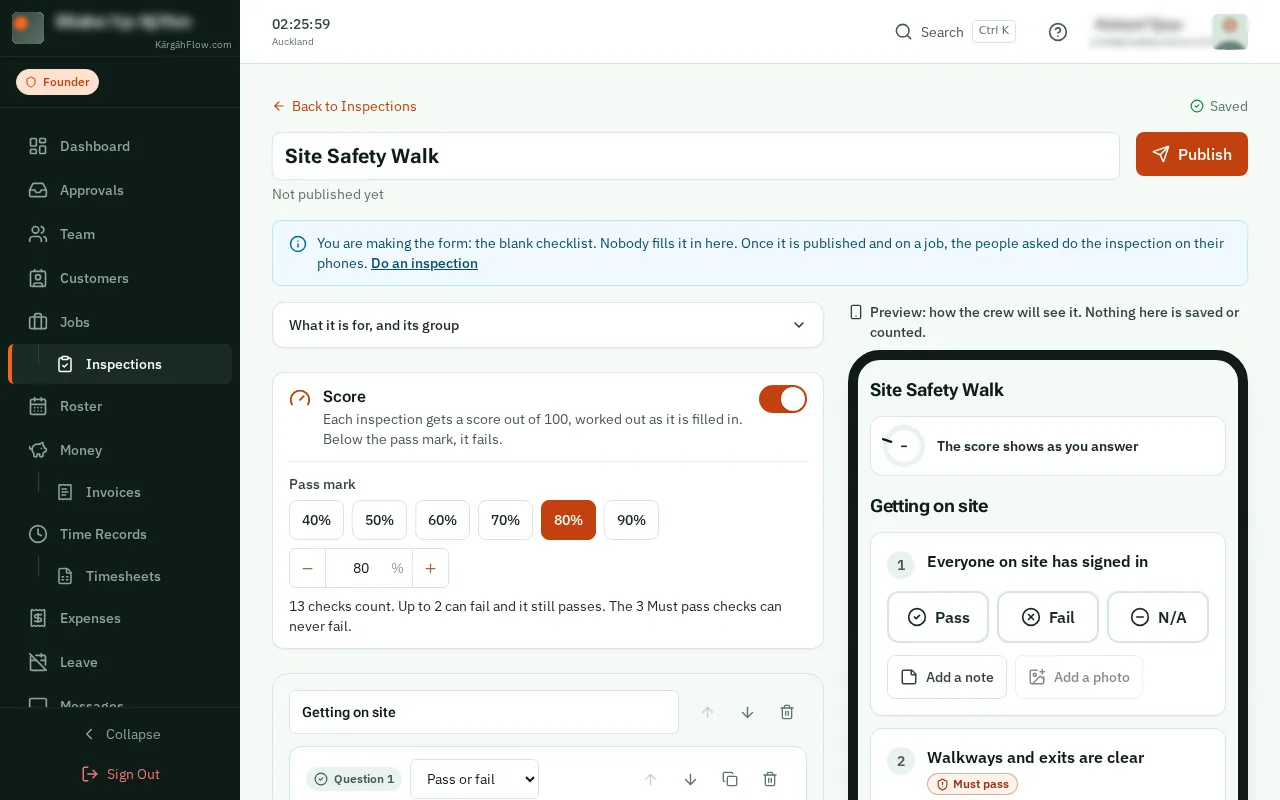
Task: Collapse the sidebar
Action: 120,734
